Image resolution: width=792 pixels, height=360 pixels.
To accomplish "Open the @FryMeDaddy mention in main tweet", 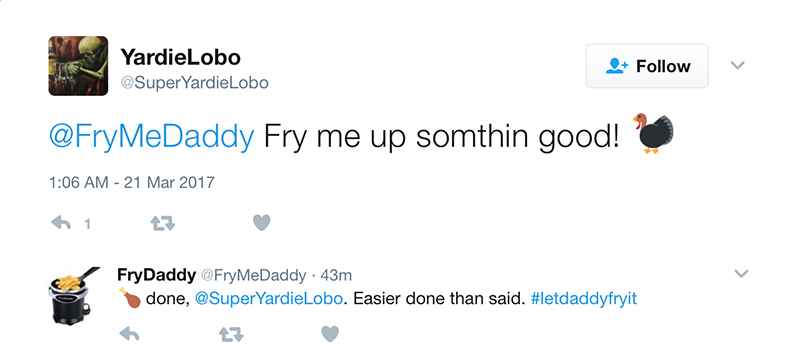I will tap(151, 136).
